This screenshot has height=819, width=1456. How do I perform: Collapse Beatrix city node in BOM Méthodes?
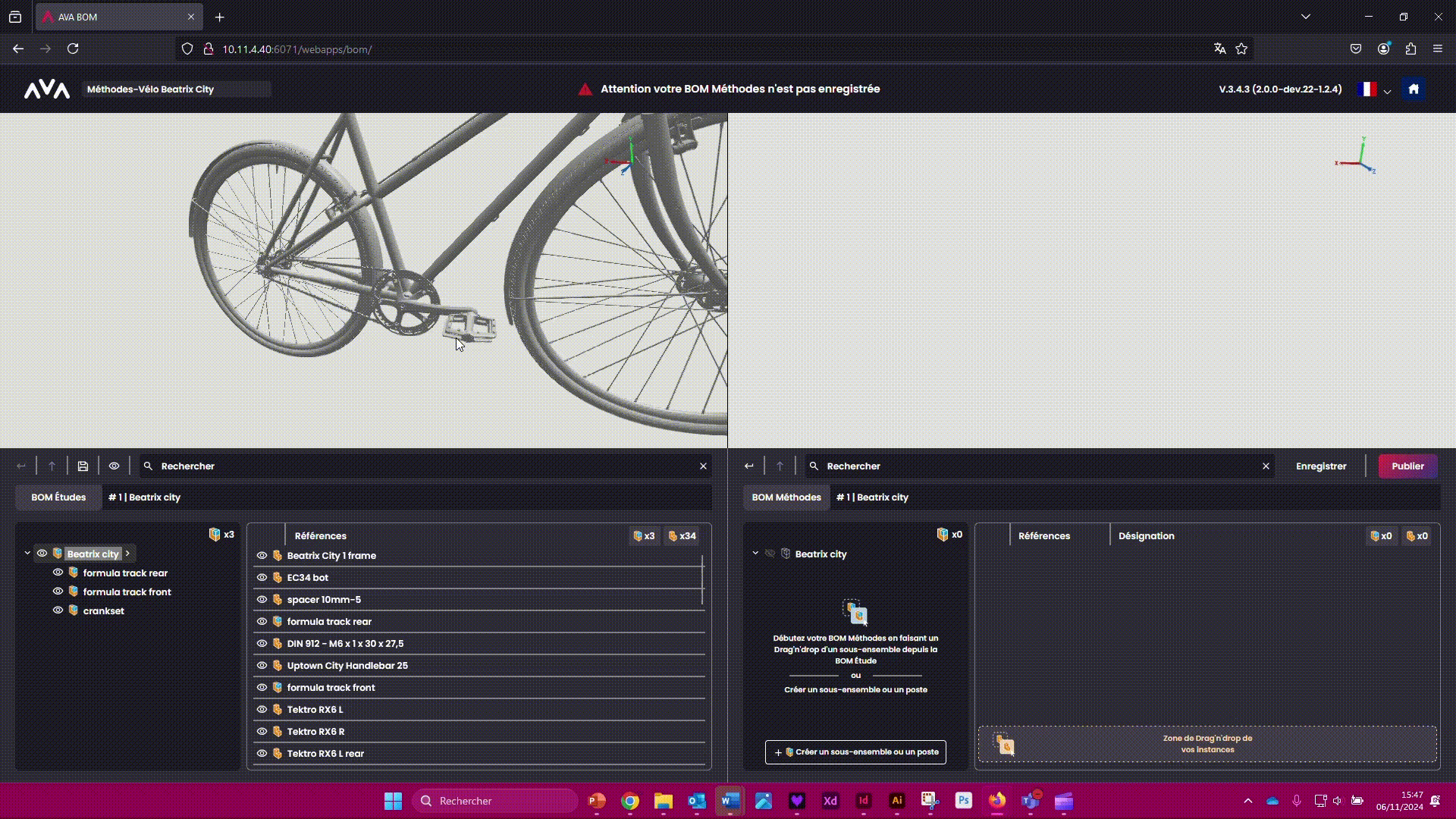[x=755, y=554]
